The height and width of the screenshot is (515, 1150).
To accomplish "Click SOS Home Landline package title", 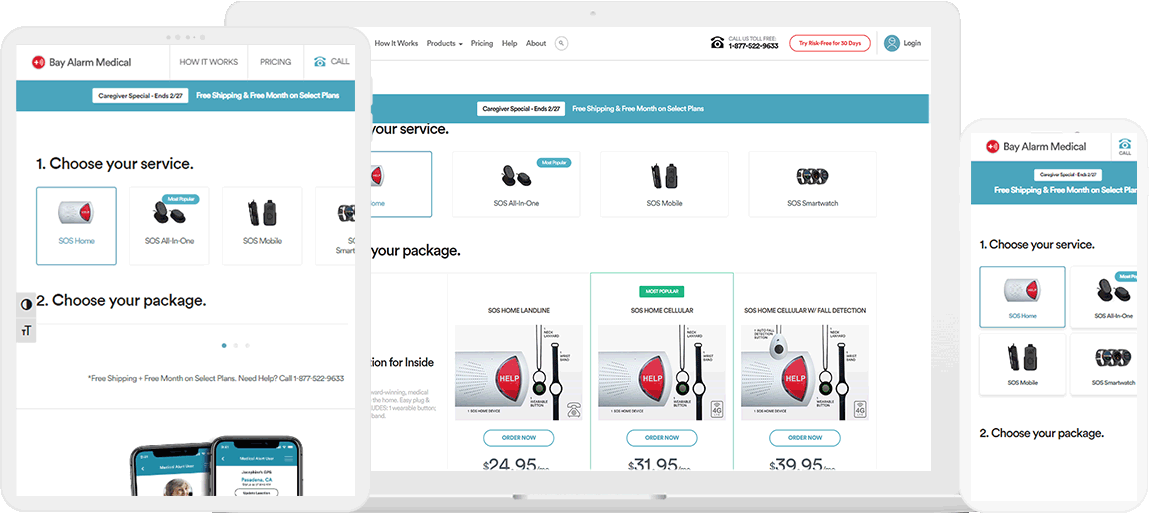I will (519, 311).
